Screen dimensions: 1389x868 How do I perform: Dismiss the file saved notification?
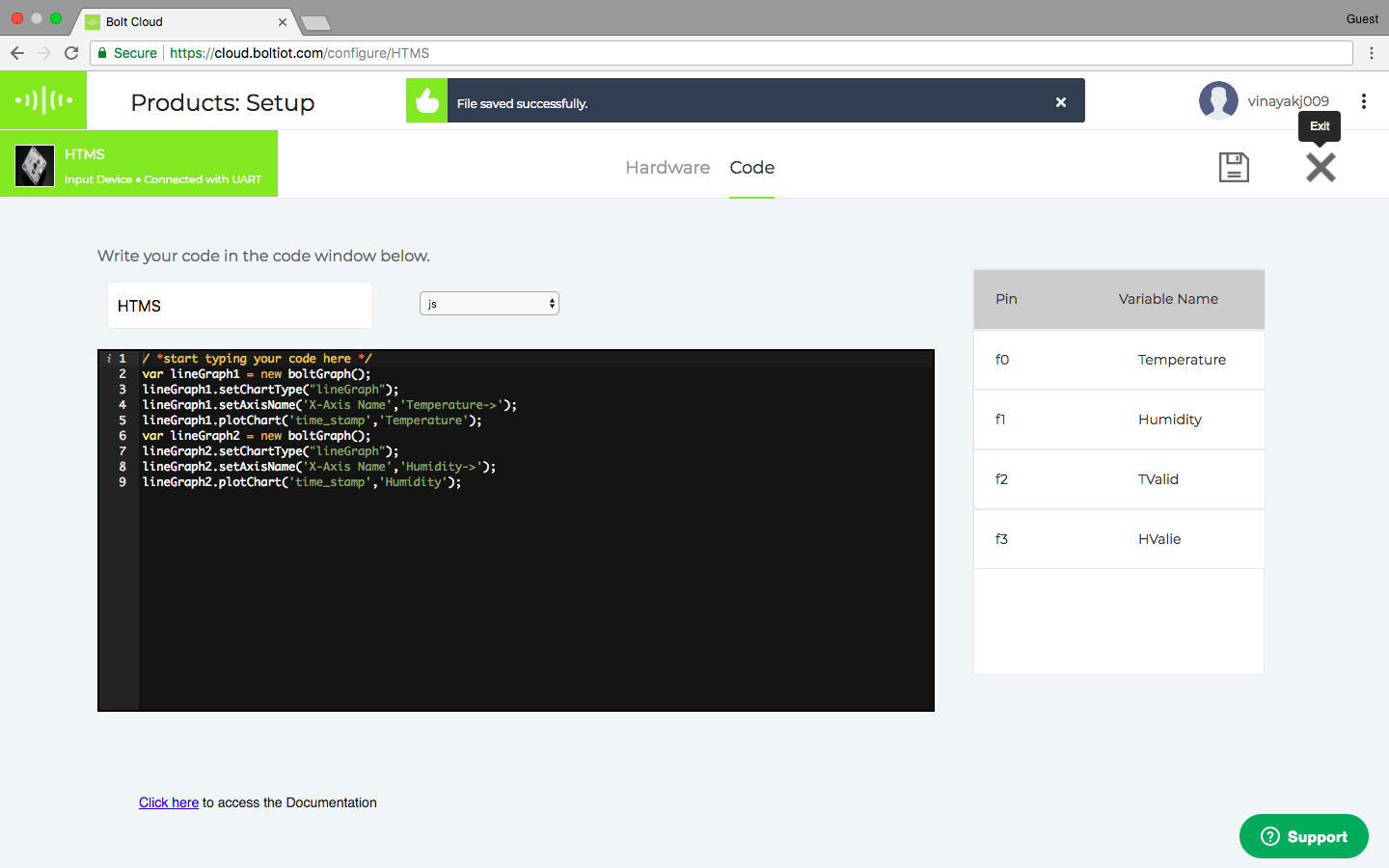[x=1060, y=102]
